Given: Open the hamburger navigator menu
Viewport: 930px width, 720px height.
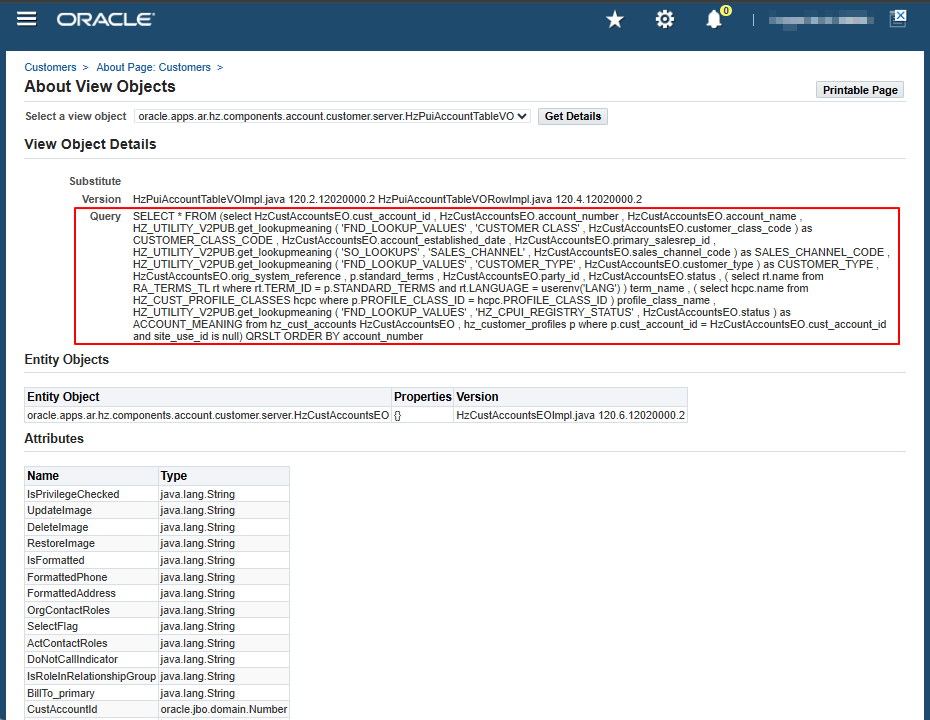Looking at the screenshot, I should click(27, 19).
